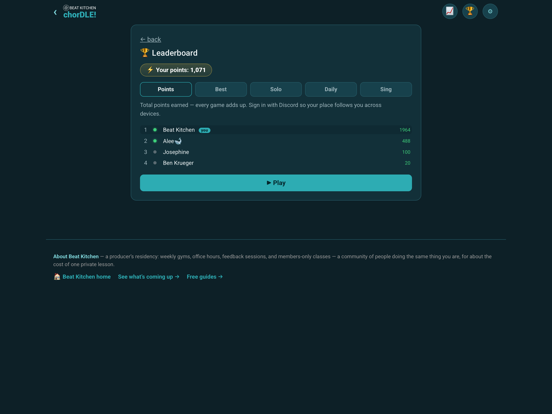Screen dimensions: 552x414
Task: Start a game with the Play button
Action: tap(276, 183)
